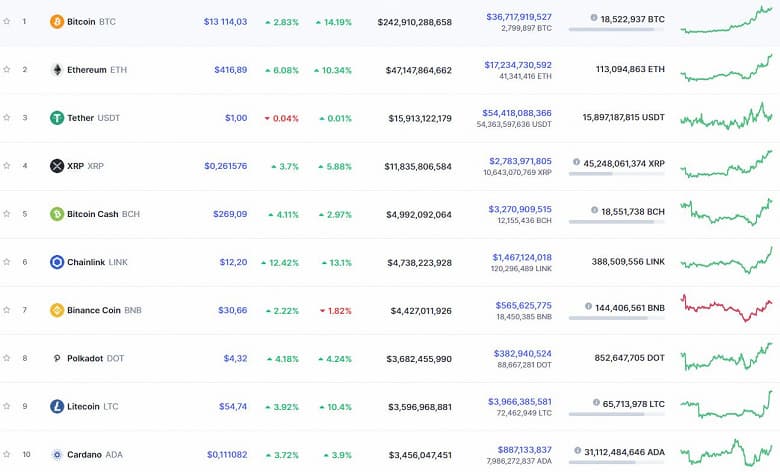
Task: Toggle the watchlist star for Tether
Action: pyautogui.click(x=6, y=118)
